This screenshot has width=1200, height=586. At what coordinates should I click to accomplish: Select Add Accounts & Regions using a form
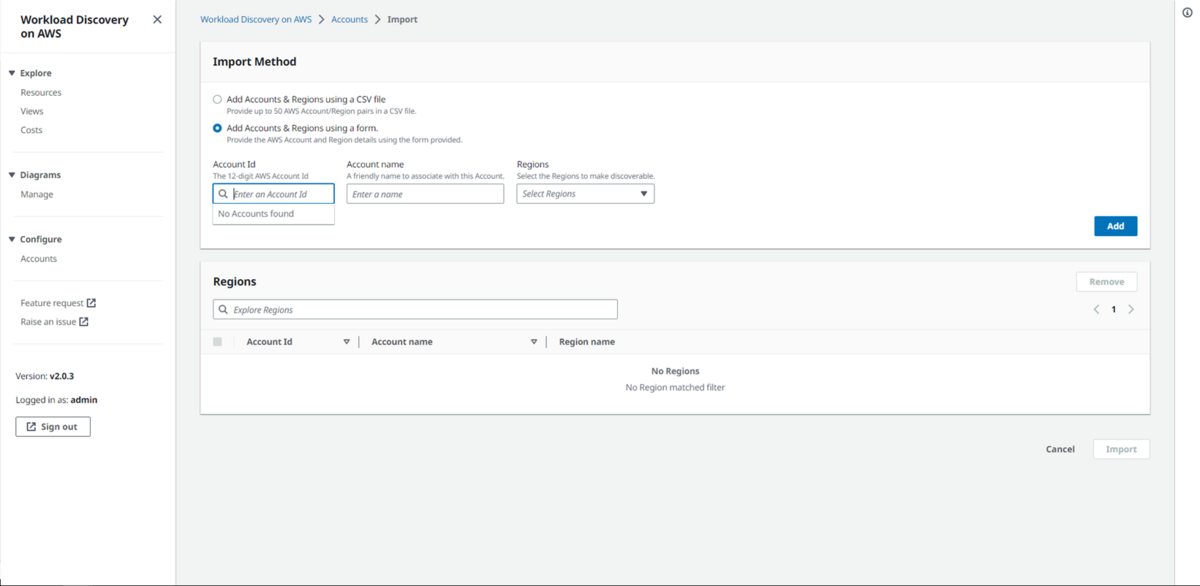point(217,128)
